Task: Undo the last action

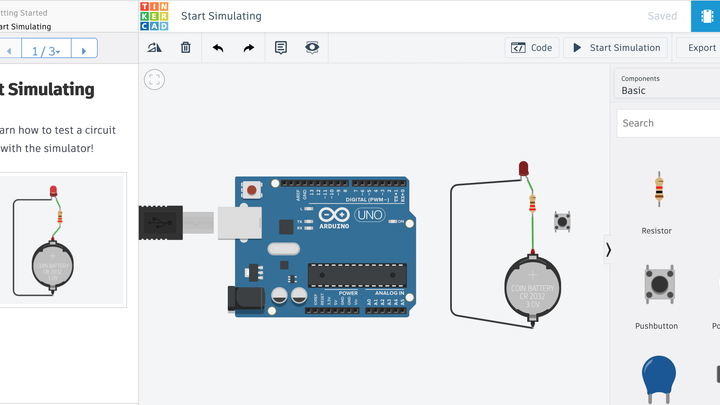Action: [x=218, y=48]
